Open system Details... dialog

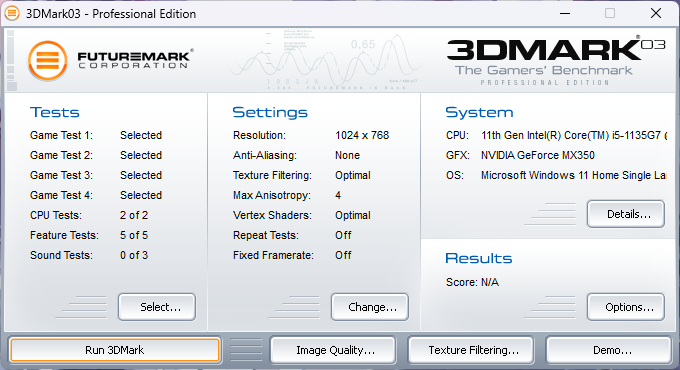click(x=626, y=214)
